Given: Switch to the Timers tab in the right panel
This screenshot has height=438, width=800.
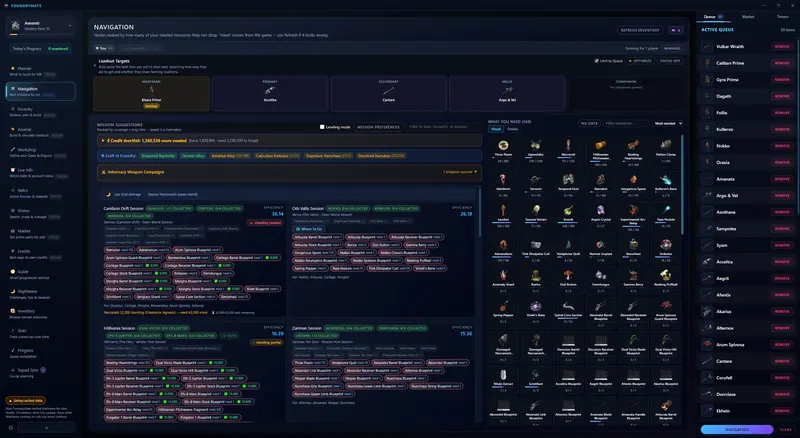Looking at the screenshot, I should coord(783,17).
